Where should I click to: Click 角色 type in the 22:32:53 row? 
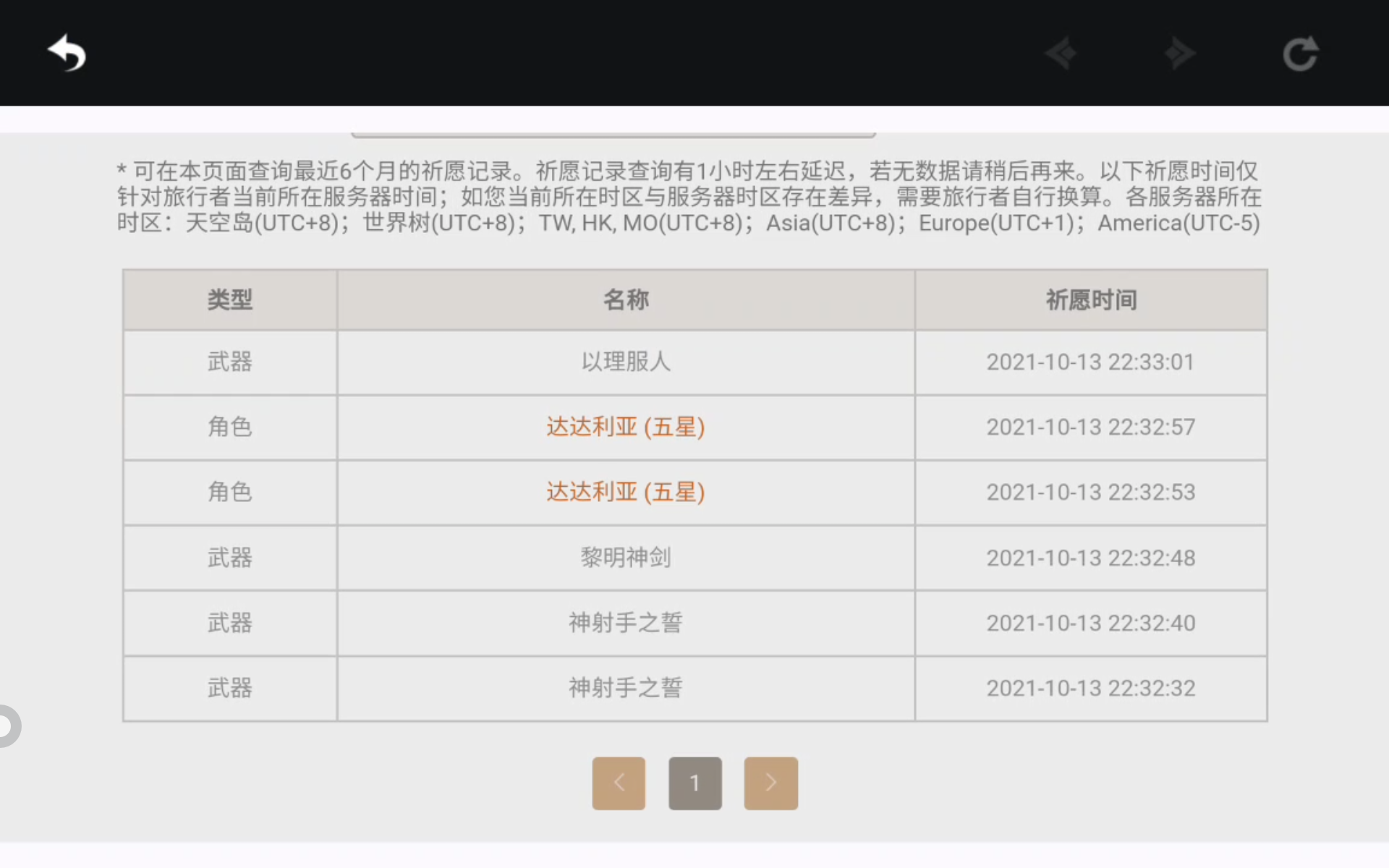pyautogui.click(x=230, y=492)
